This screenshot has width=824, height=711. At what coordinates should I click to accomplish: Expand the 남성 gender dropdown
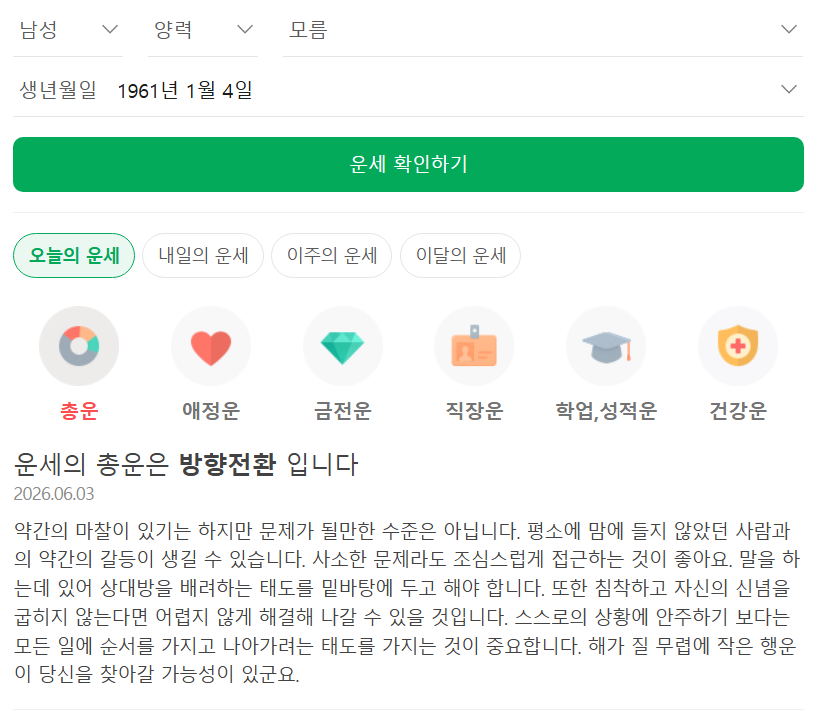[x=68, y=29]
